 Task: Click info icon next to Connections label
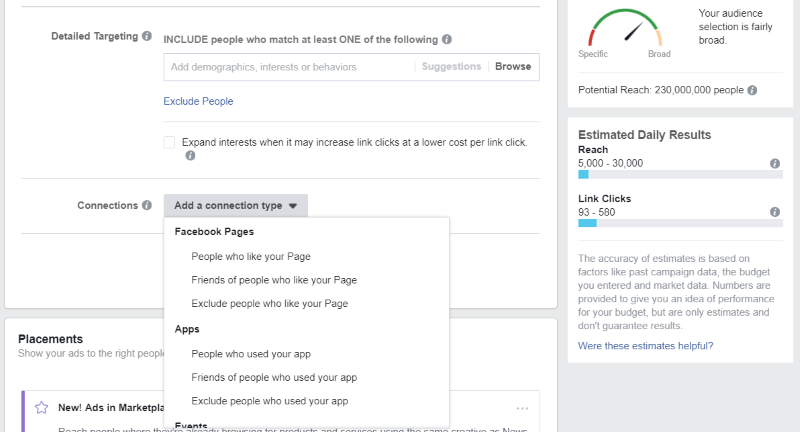coord(147,205)
